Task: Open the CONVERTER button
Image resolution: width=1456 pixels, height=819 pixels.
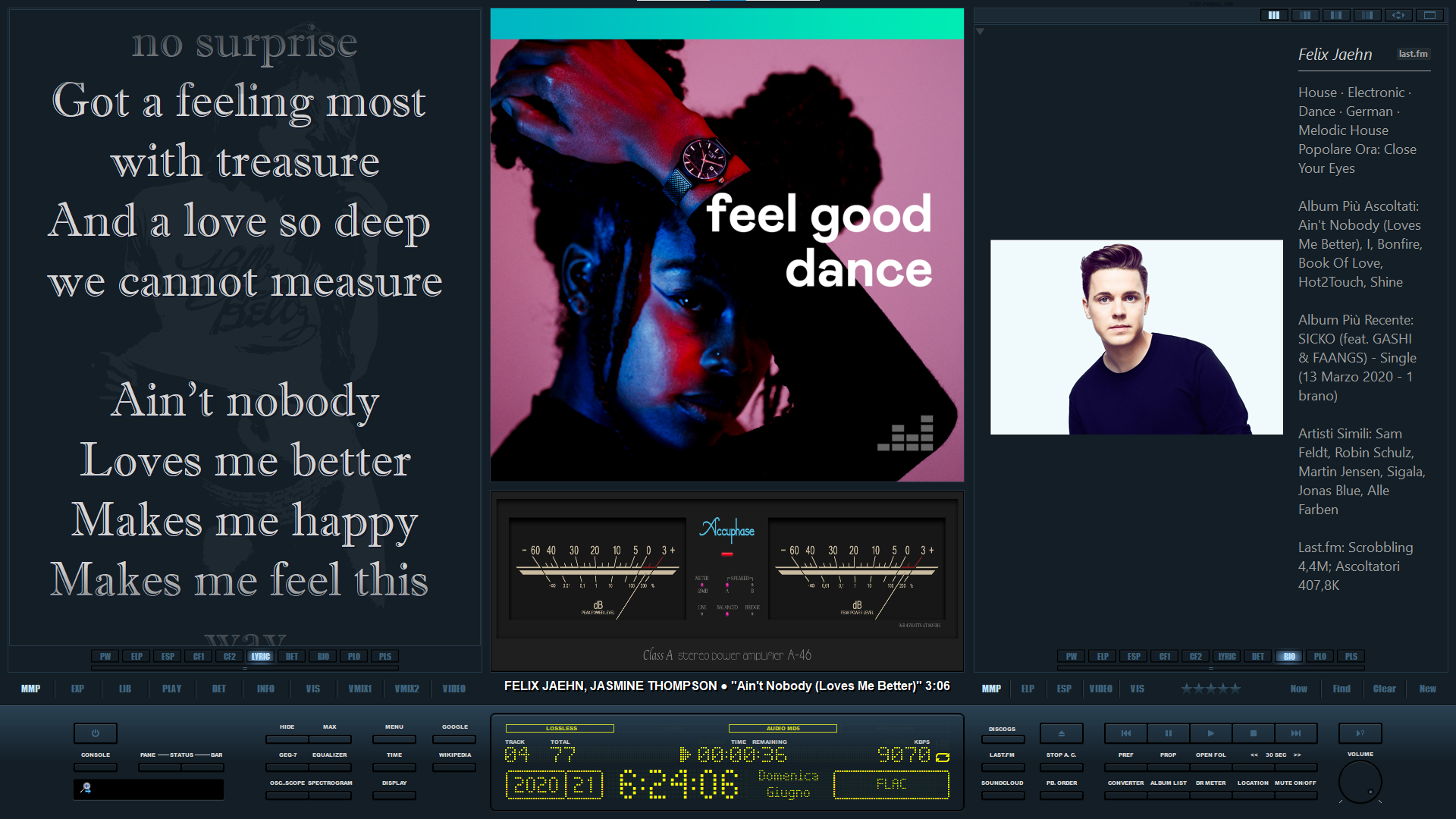Action: point(1125,795)
